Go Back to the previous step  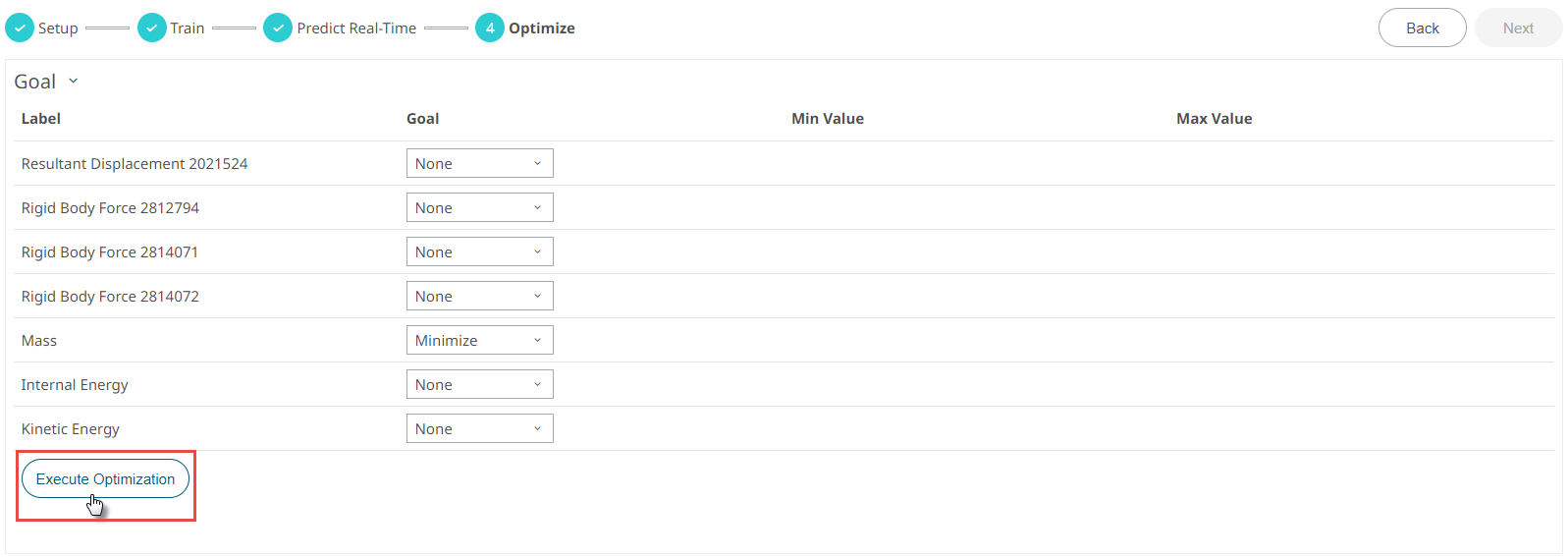[1422, 28]
